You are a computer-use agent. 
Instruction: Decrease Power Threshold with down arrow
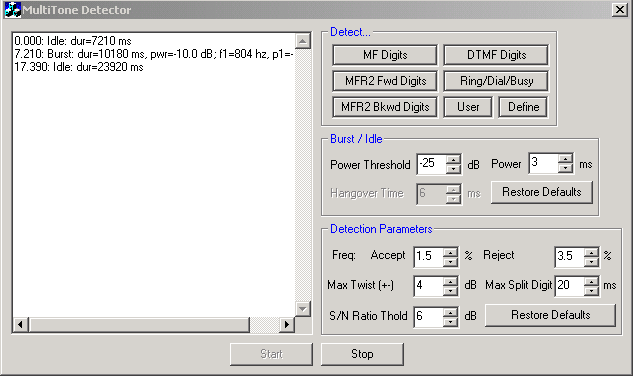pos(454,169)
